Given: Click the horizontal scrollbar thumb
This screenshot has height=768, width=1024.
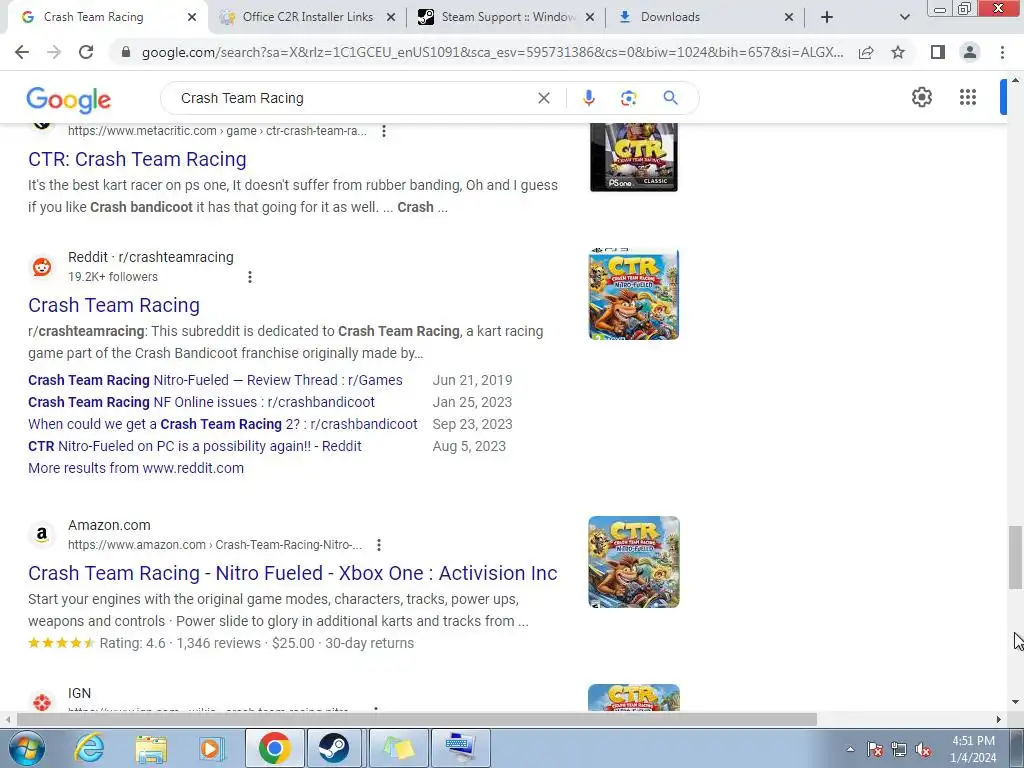Looking at the screenshot, I should [417, 719].
